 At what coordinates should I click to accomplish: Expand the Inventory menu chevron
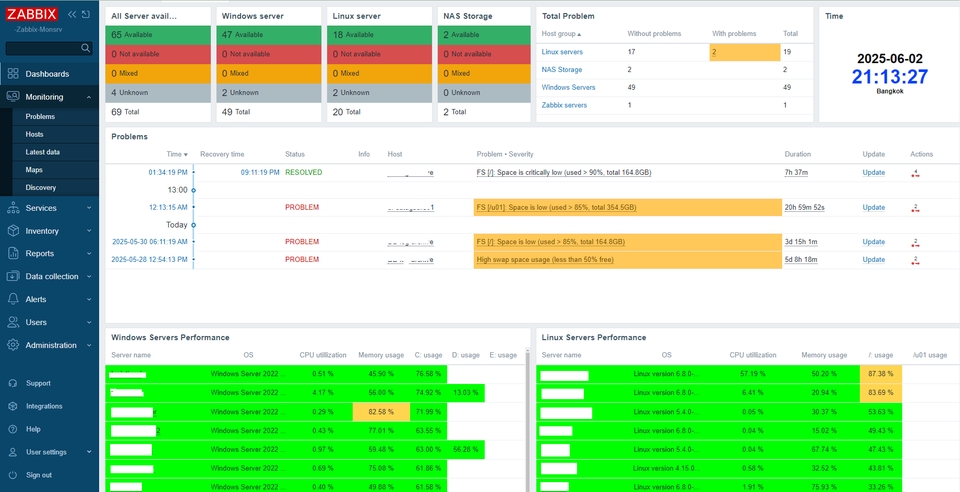(x=89, y=231)
